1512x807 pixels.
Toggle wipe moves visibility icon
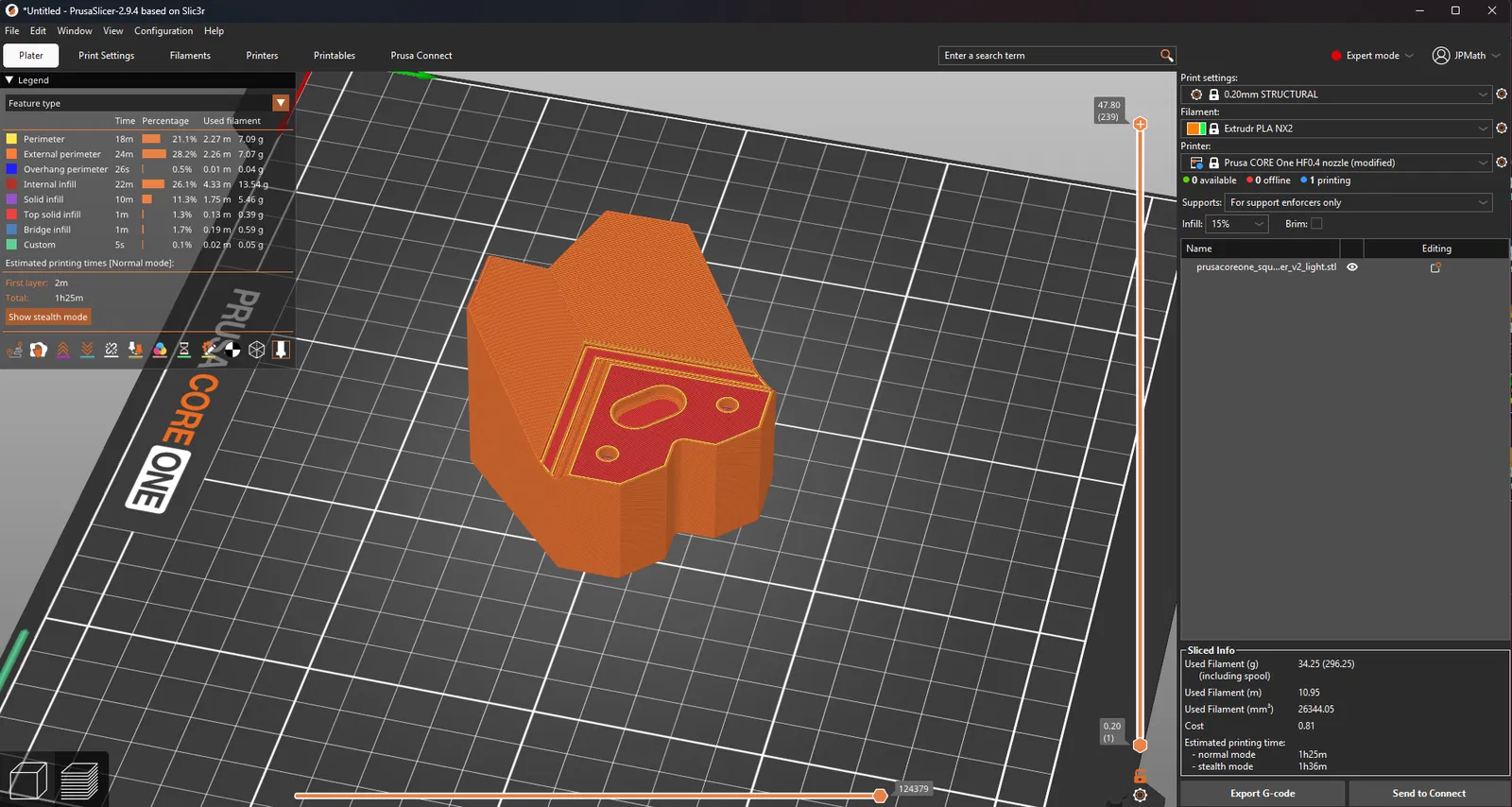click(x=39, y=350)
